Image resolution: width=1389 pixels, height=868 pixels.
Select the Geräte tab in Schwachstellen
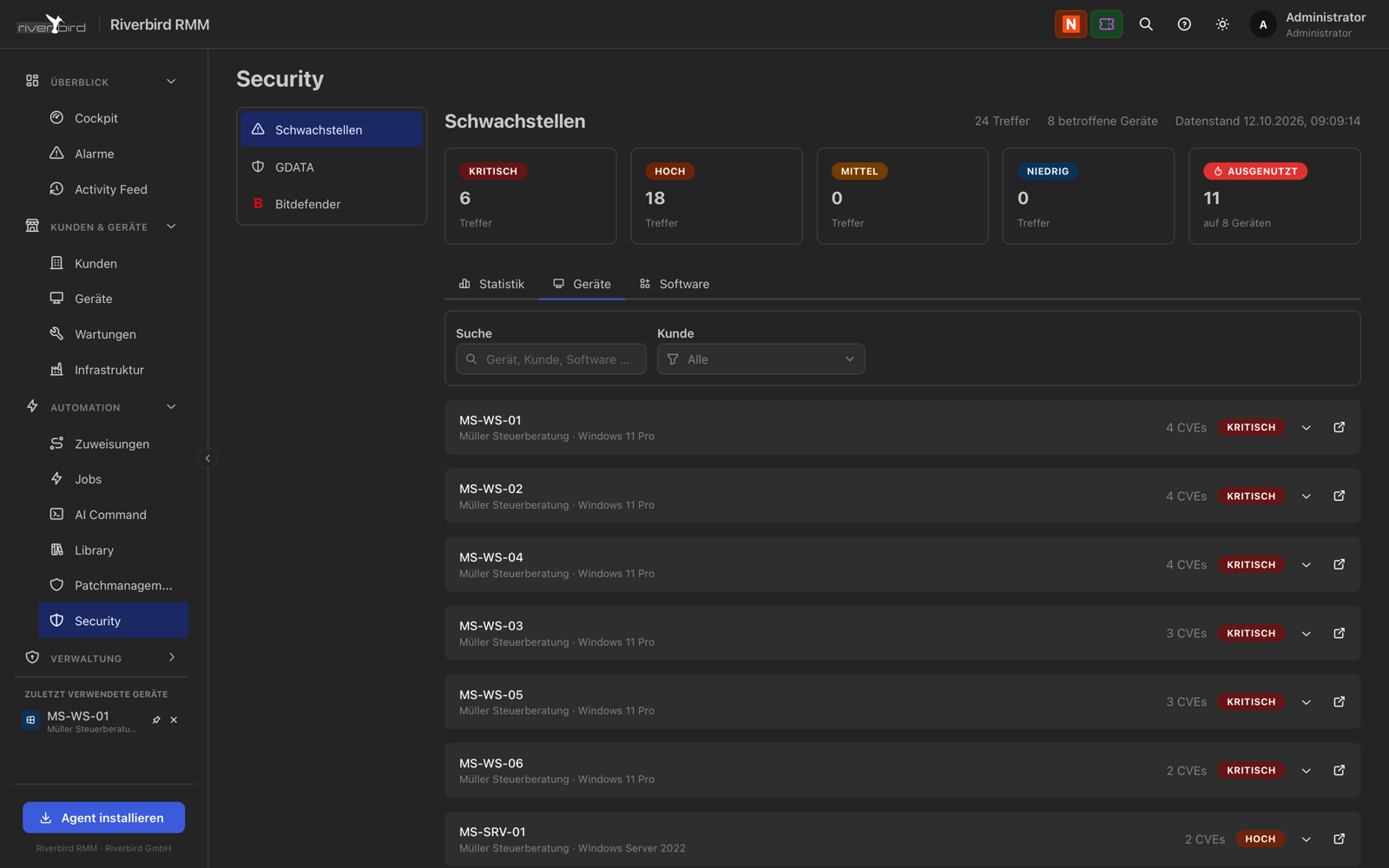582,284
